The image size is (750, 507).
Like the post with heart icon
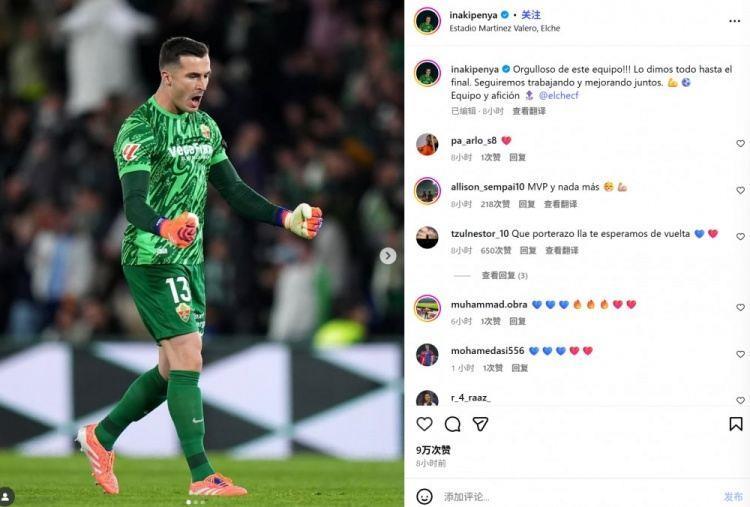point(424,424)
